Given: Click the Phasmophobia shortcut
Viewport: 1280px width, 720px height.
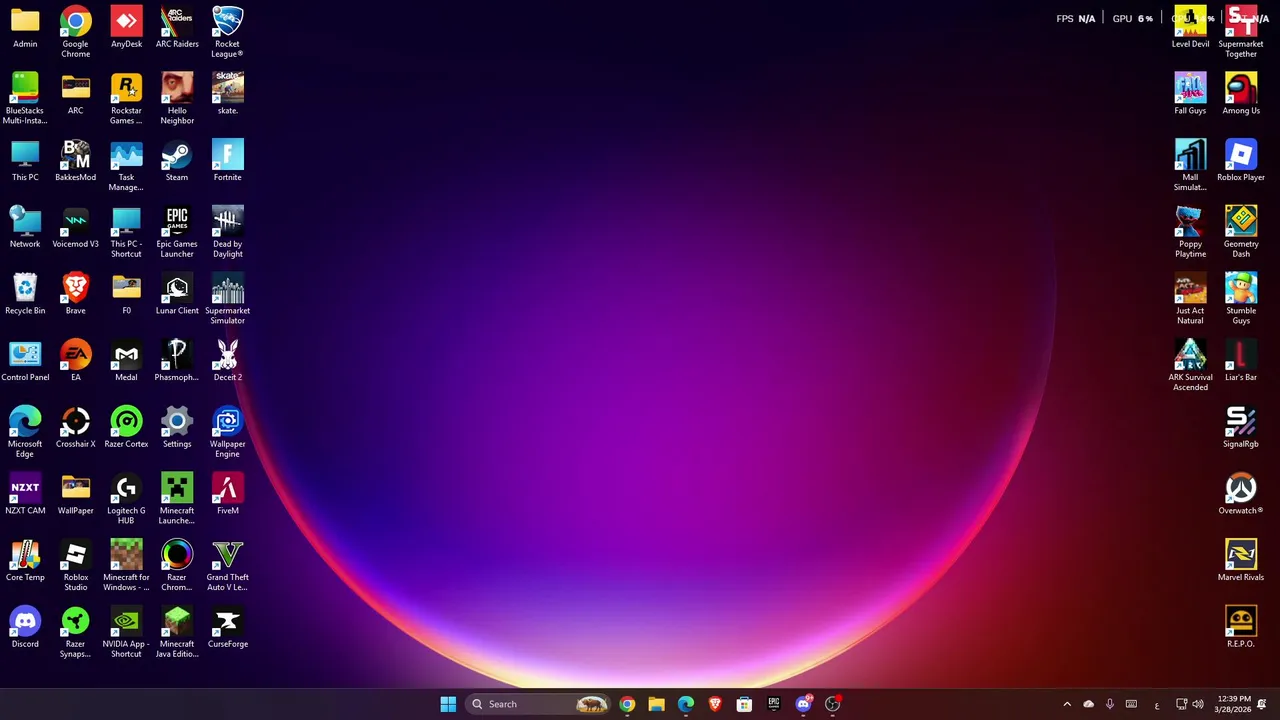Looking at the screenshot, I should tap(177, 355).
